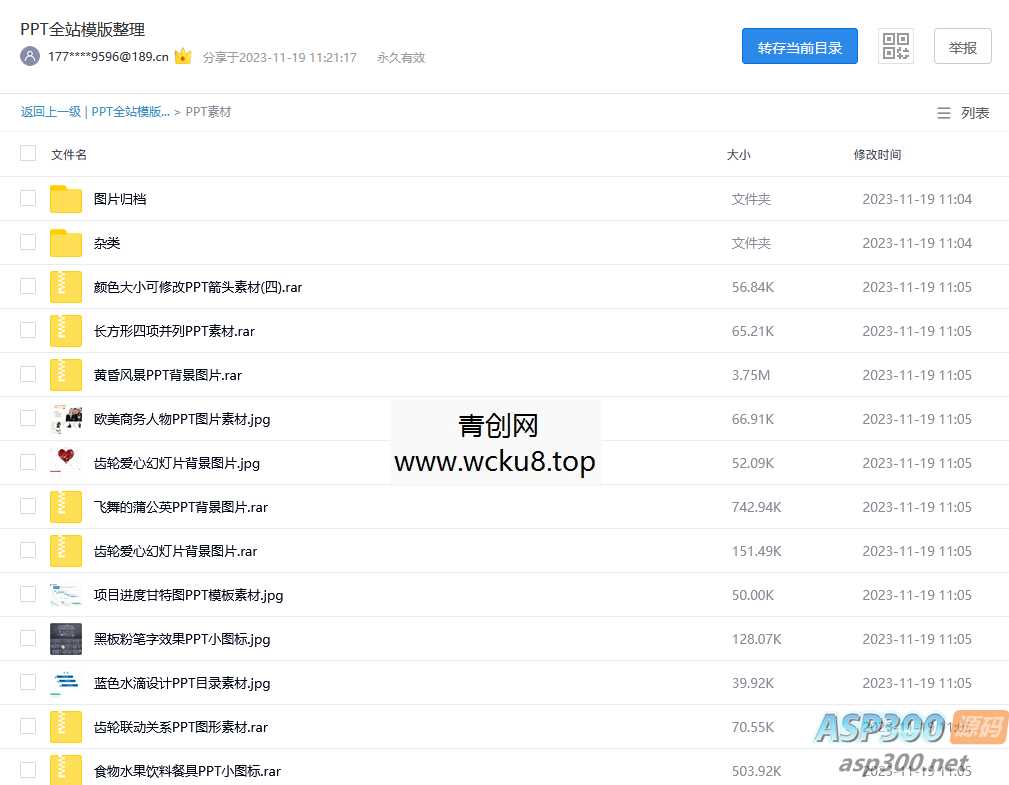Click the crown icon beside the account name
This screenshot has width=1009, height=785.
pyautogui.click(x=184, y=57)
